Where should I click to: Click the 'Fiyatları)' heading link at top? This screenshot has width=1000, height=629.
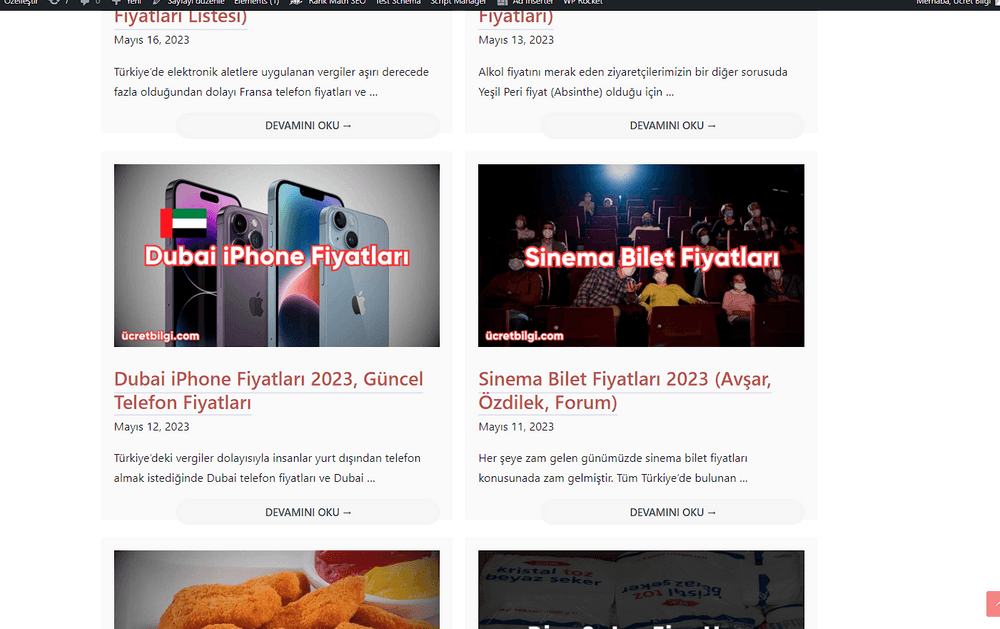point(516,18)
